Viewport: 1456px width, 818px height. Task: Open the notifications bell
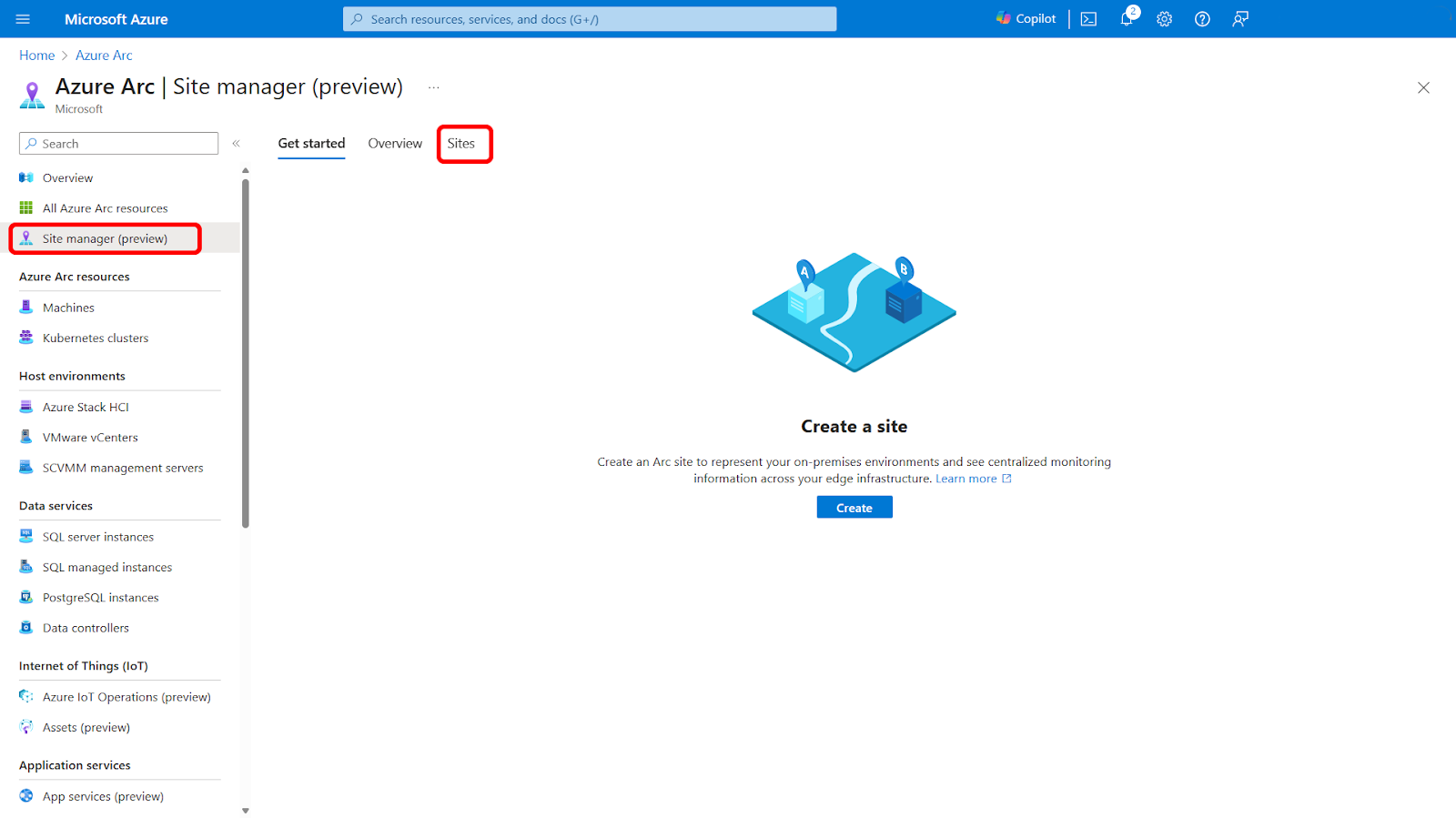click(x=1127, y=18)
